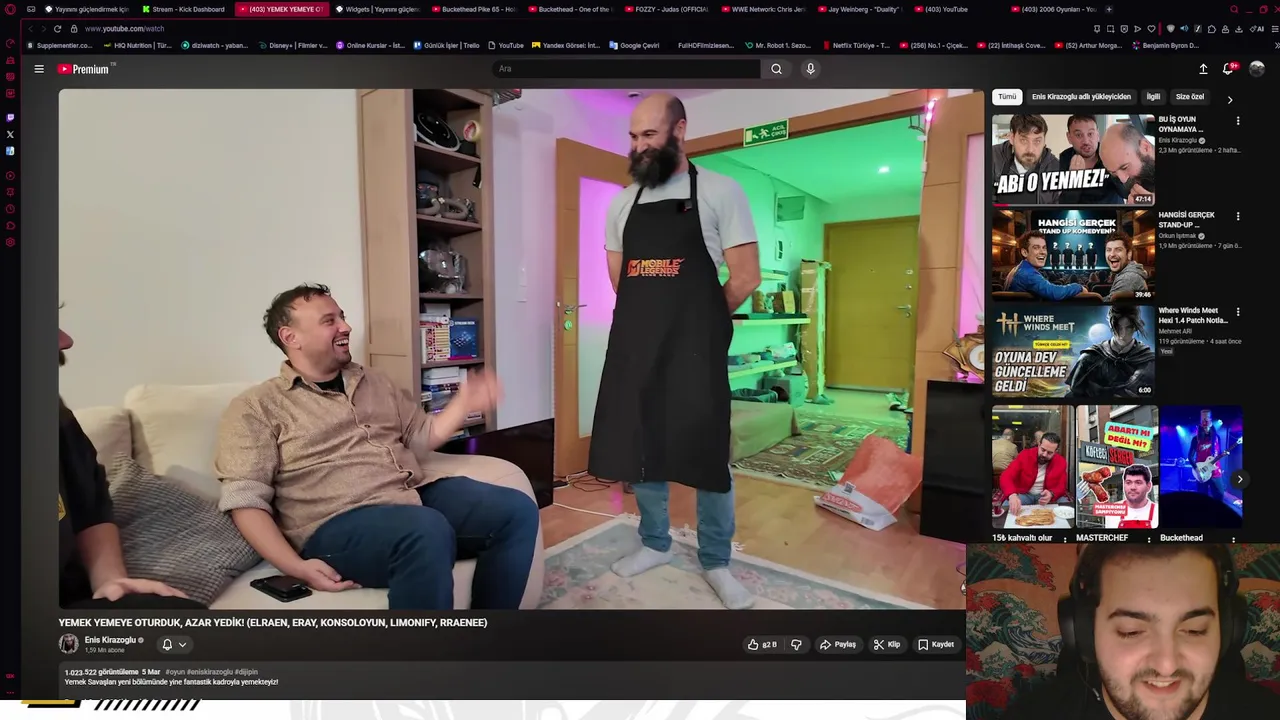The image size is (1280, 720).
Task: Open options for '15k kahvaltı olur' short
Action: [1064, 540]
